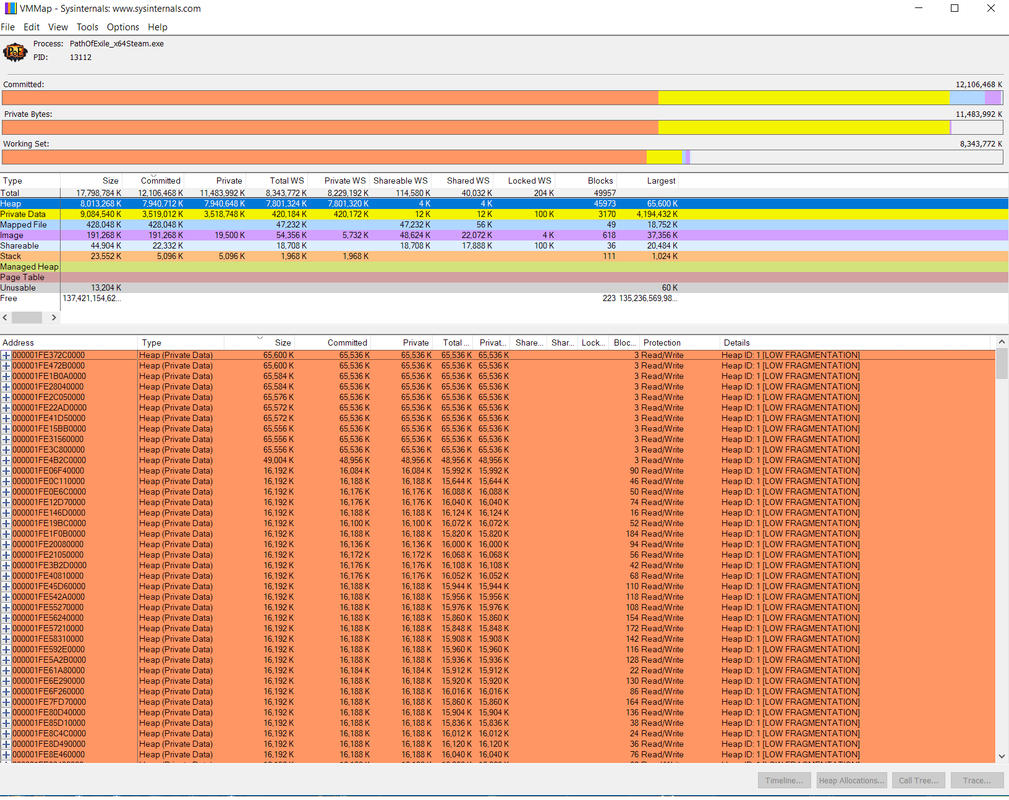Viewport: 1009px width, 800px height.
Task: Click the Working Set usage bar
Action: pyautogui.click(x=503, y=157)
